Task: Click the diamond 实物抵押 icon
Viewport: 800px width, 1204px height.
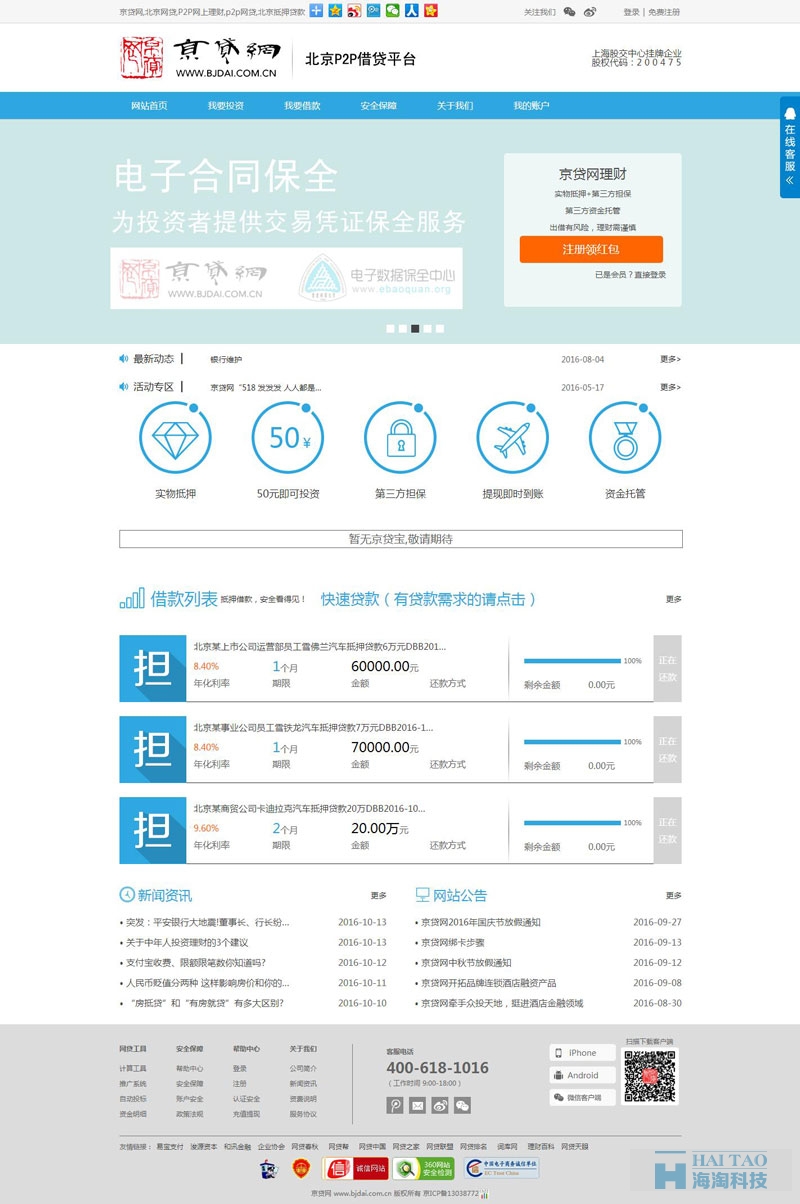Action: 175,437
